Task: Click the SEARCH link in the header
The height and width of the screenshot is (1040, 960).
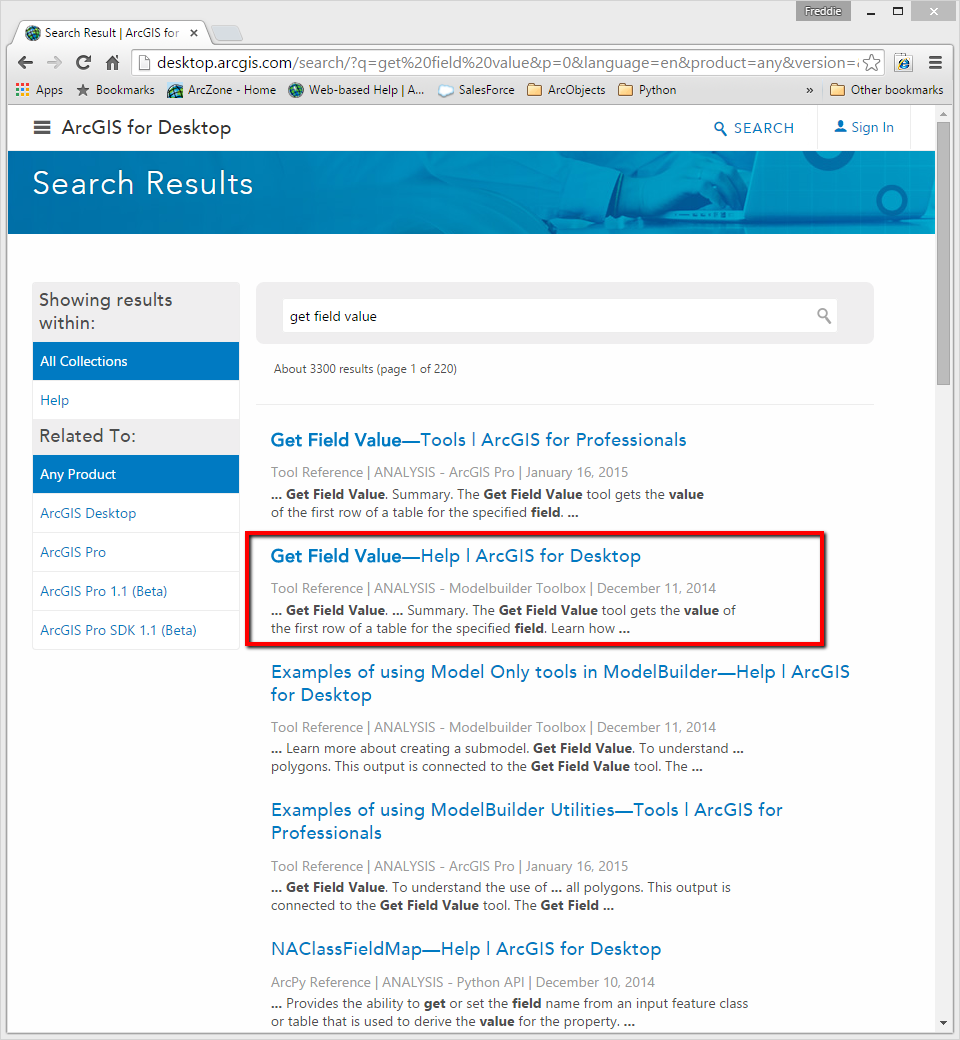Action: tap(754, 128)
